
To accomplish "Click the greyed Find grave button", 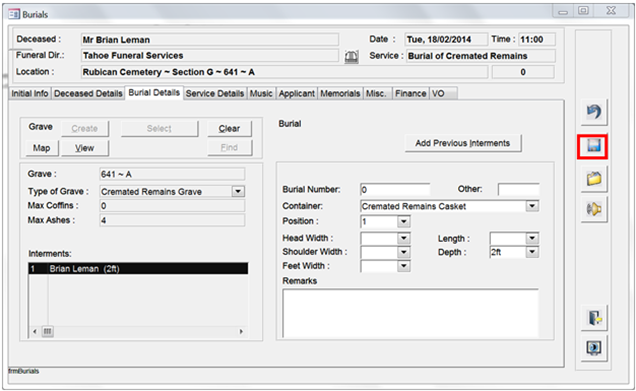I will click(x=229, y=148).
